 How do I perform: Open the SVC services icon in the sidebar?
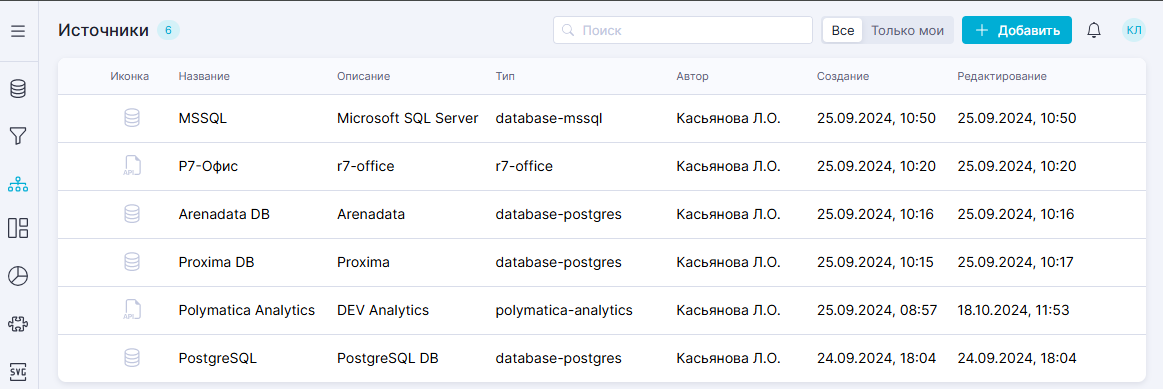18,370
